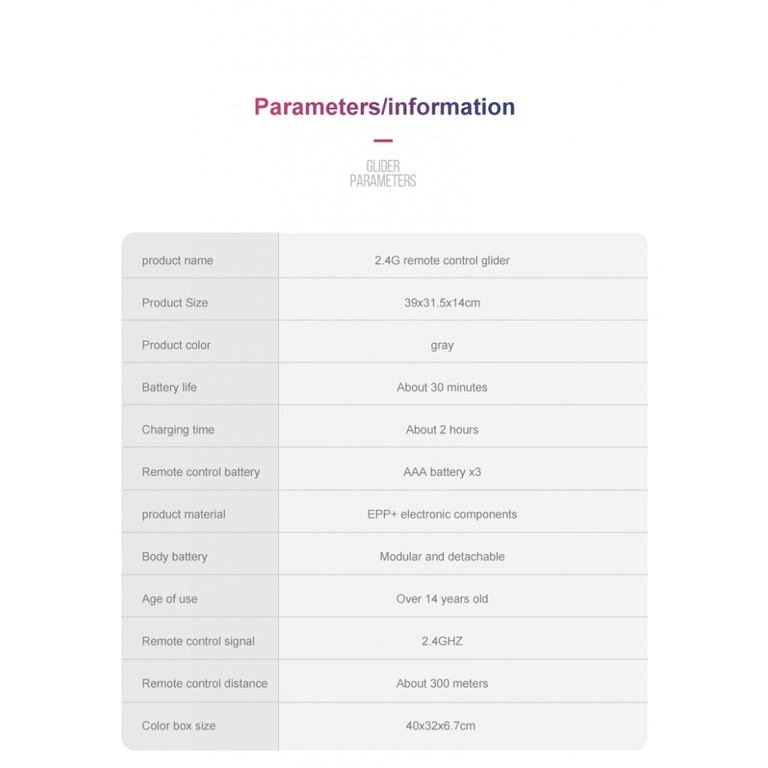This screenshot has width=768, height=768.
Task: Select the About 30 minutes value
Action: coord(442,387)
